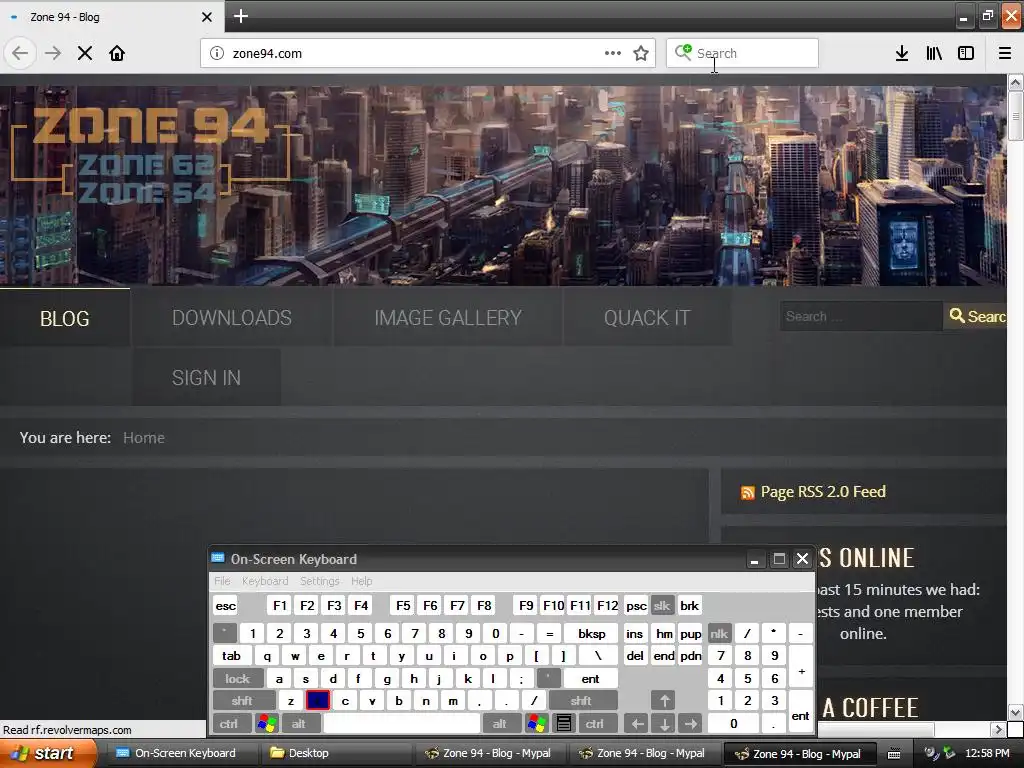The height and width of the screenshot is (768, 1024).
Task: Open the BLOG navigation tab
Action: [65, 317]
